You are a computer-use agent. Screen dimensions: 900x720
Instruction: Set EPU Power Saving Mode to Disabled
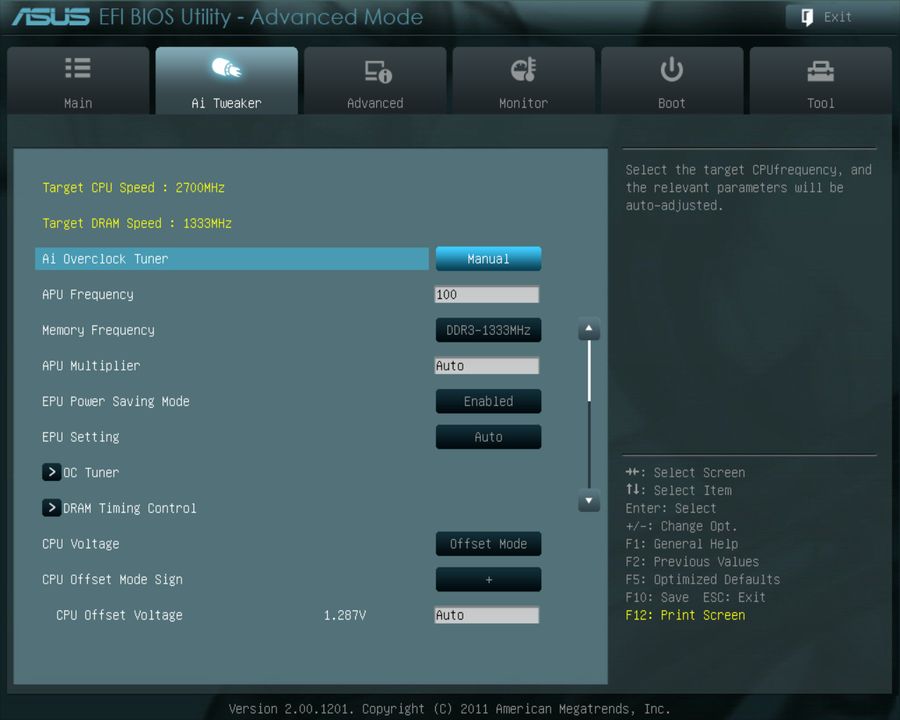488,401
